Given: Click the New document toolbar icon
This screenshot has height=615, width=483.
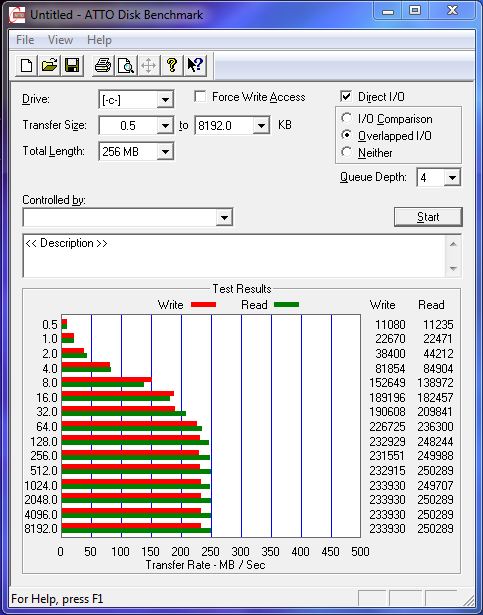Looking at the screenshot, I should pyautogui.click(x=26, y=65).
